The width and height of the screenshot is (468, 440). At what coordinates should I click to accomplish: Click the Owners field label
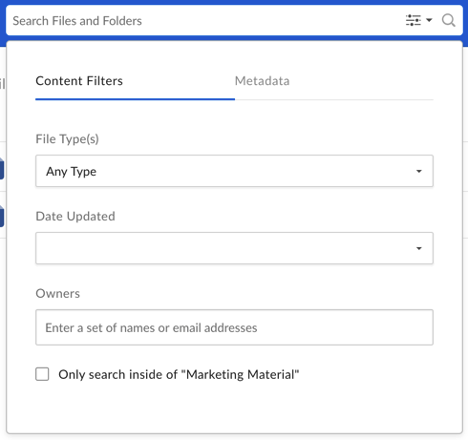(58, 293)
